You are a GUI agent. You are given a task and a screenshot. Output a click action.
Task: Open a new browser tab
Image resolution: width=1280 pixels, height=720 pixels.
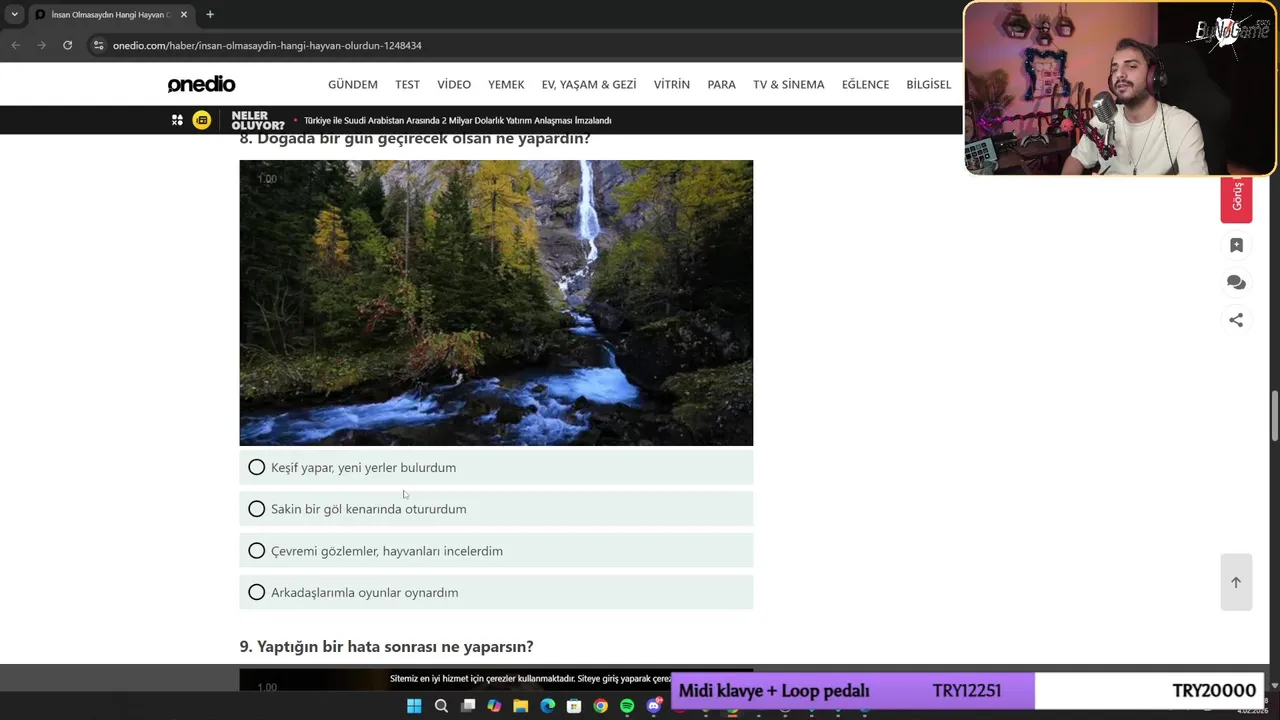[x=210, y=15]
